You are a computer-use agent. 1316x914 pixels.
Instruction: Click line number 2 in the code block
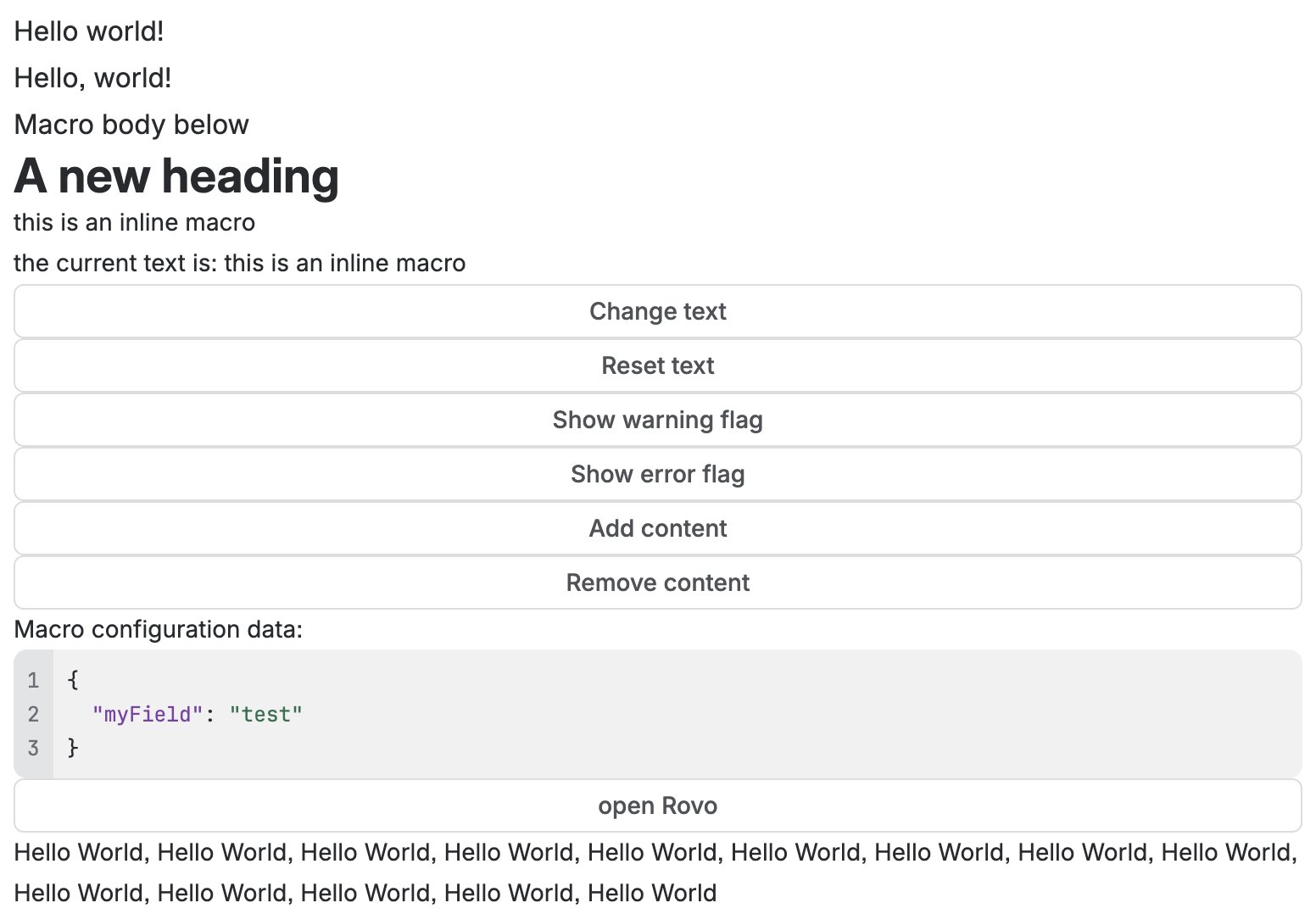[x=33, y=714]
